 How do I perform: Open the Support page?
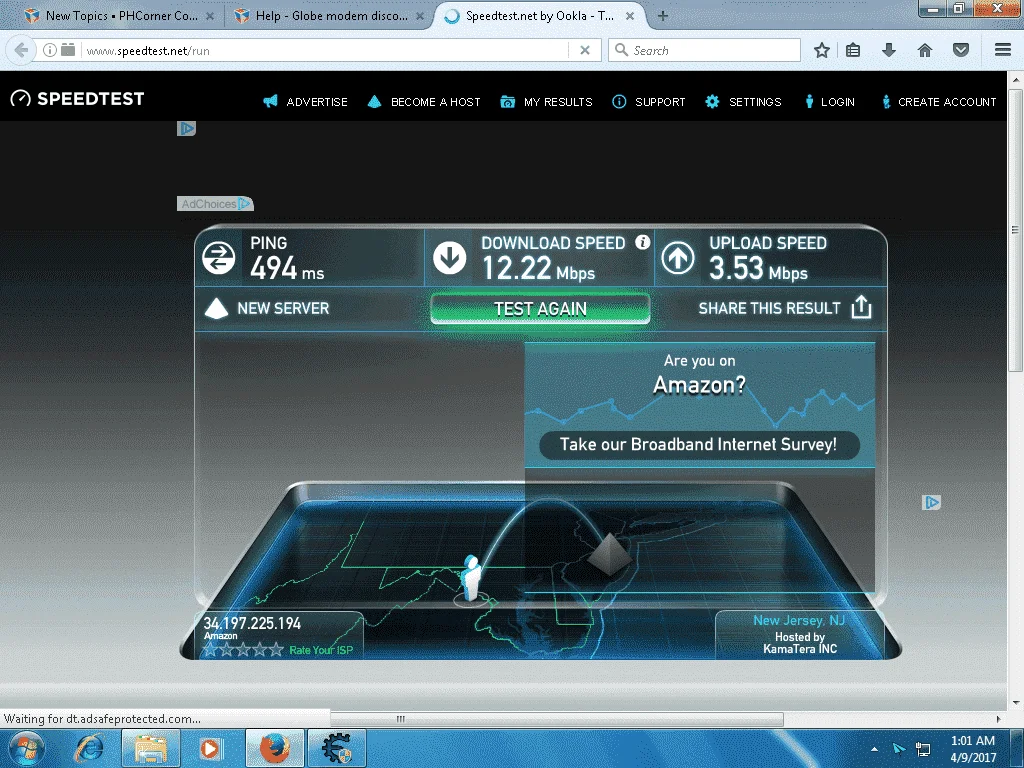(660, 102)
